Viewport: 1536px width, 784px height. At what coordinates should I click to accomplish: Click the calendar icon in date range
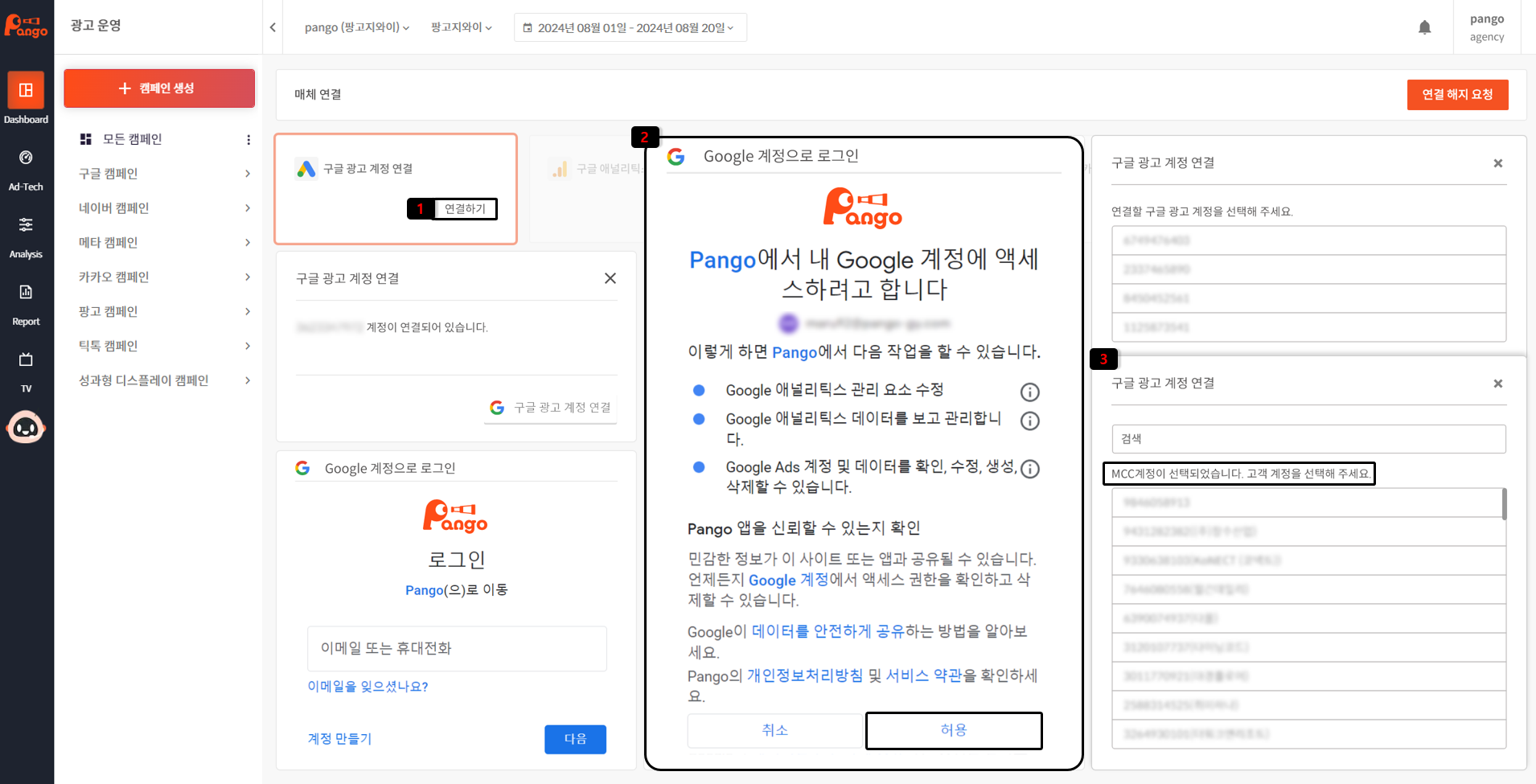click(528, 27)
